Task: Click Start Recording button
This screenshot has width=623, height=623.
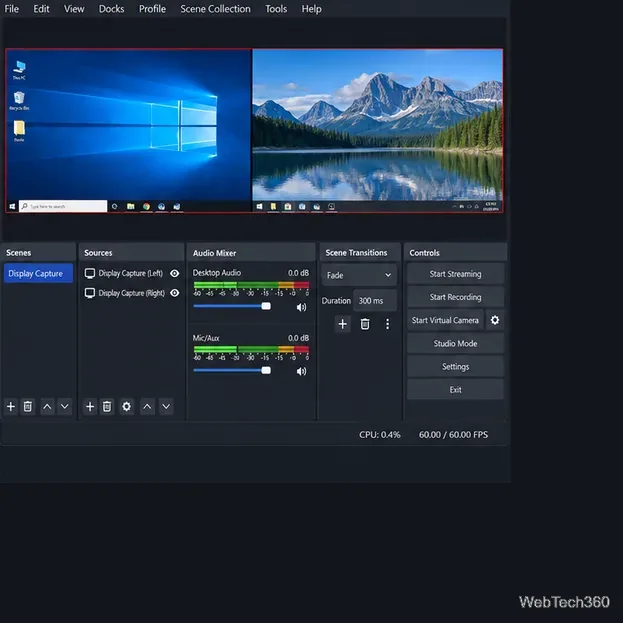Action: 455,297
